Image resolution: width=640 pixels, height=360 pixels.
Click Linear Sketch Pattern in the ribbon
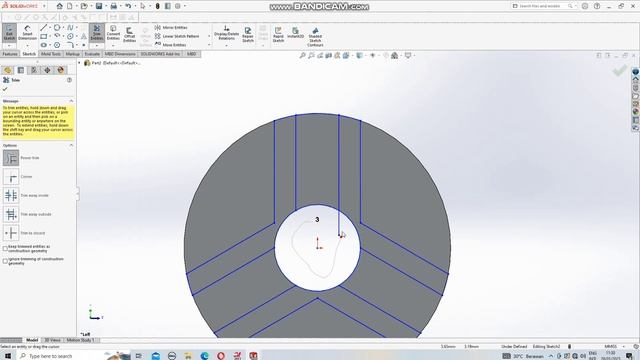click(177, 36)
